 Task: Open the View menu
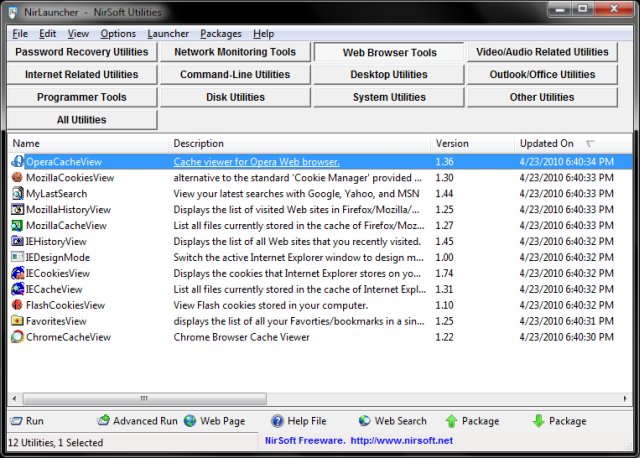[x=78, y=34]
